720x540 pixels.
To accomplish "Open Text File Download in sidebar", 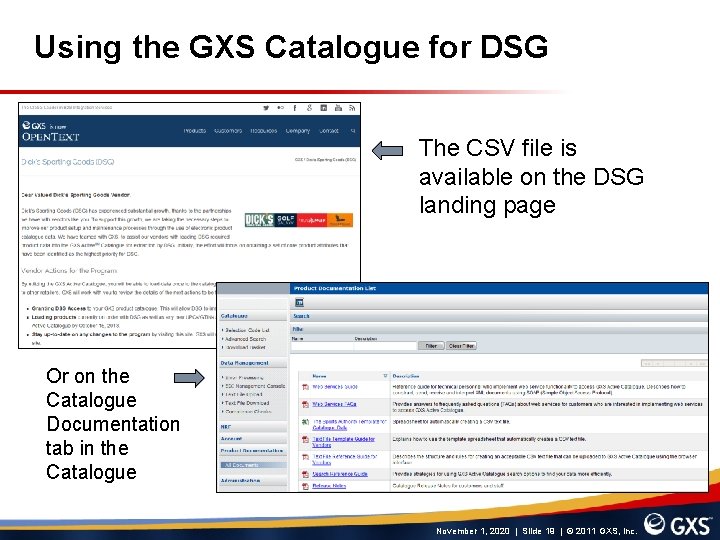I will coord(247,403).
